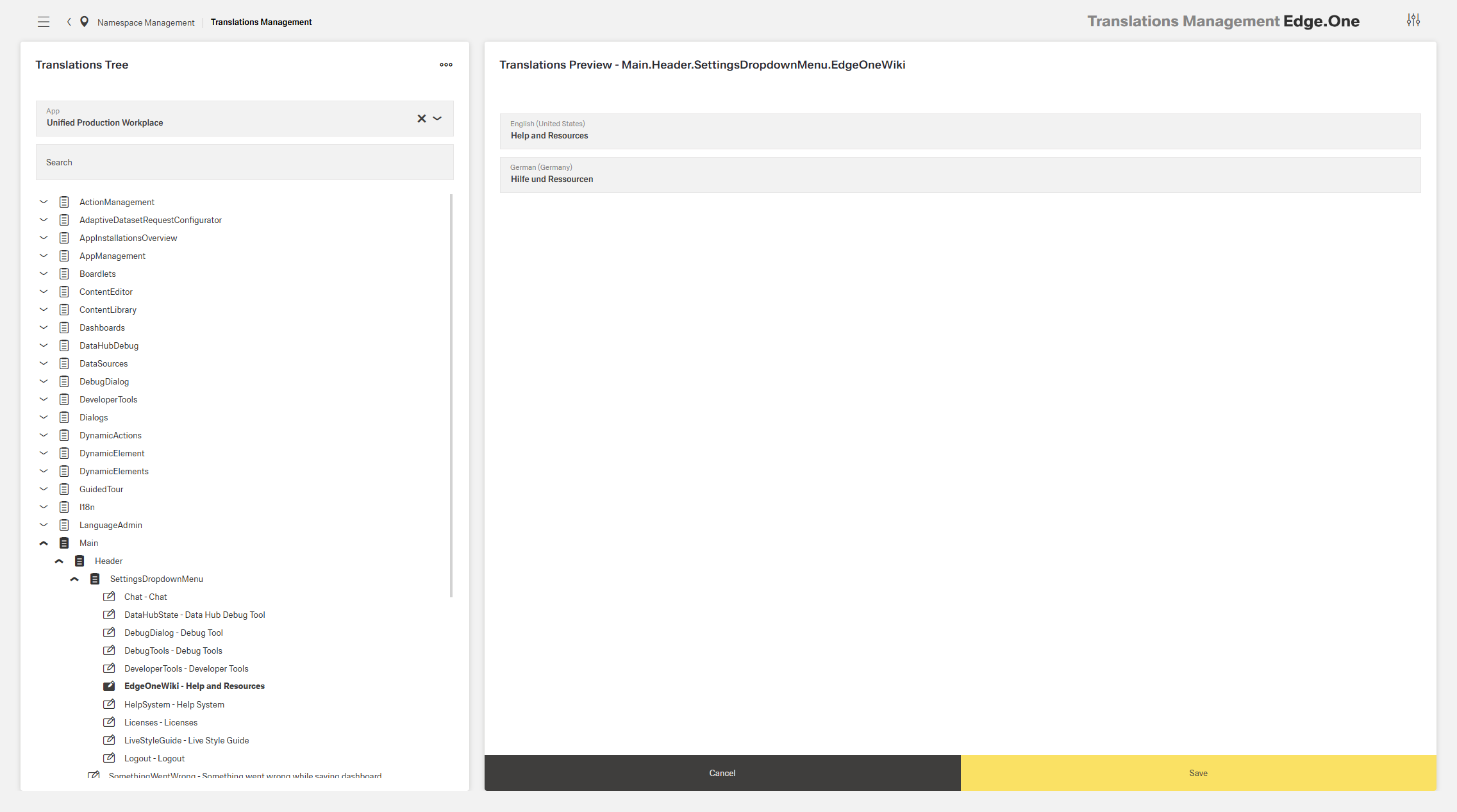Screen dimensions: 1457x812
Task: Open the Translations Tree three-dots menu
Action: [446, 65]
